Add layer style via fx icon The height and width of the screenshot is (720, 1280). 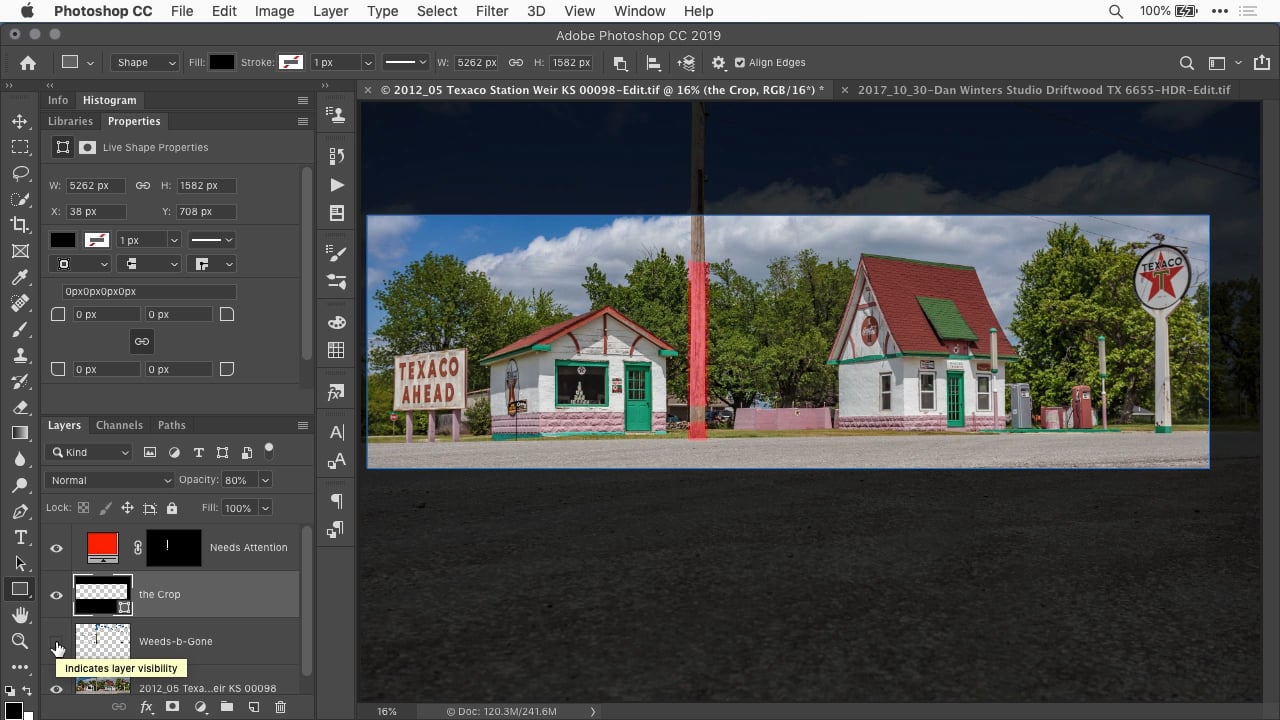(146, 707)
